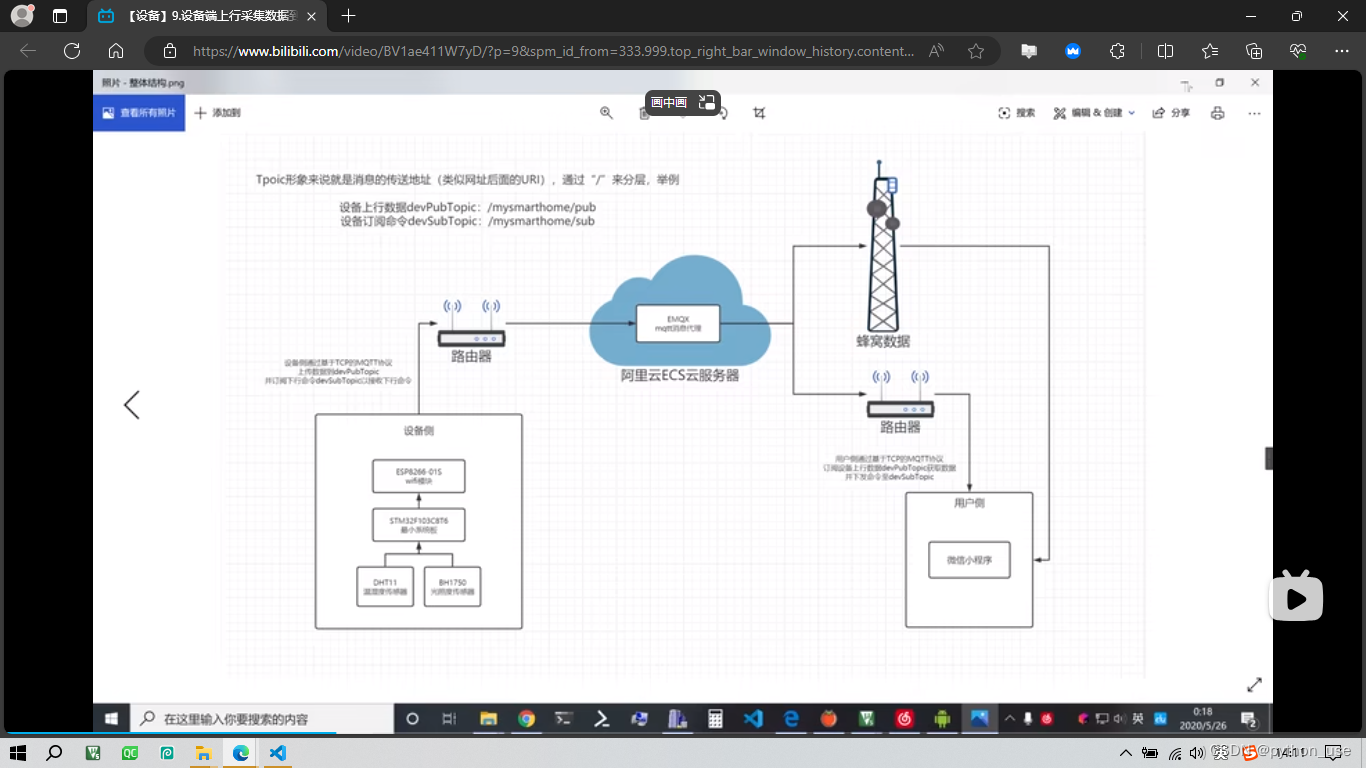Select Photos app in video taskbar
1366x768 pixels.
click(x=979, y=718)
